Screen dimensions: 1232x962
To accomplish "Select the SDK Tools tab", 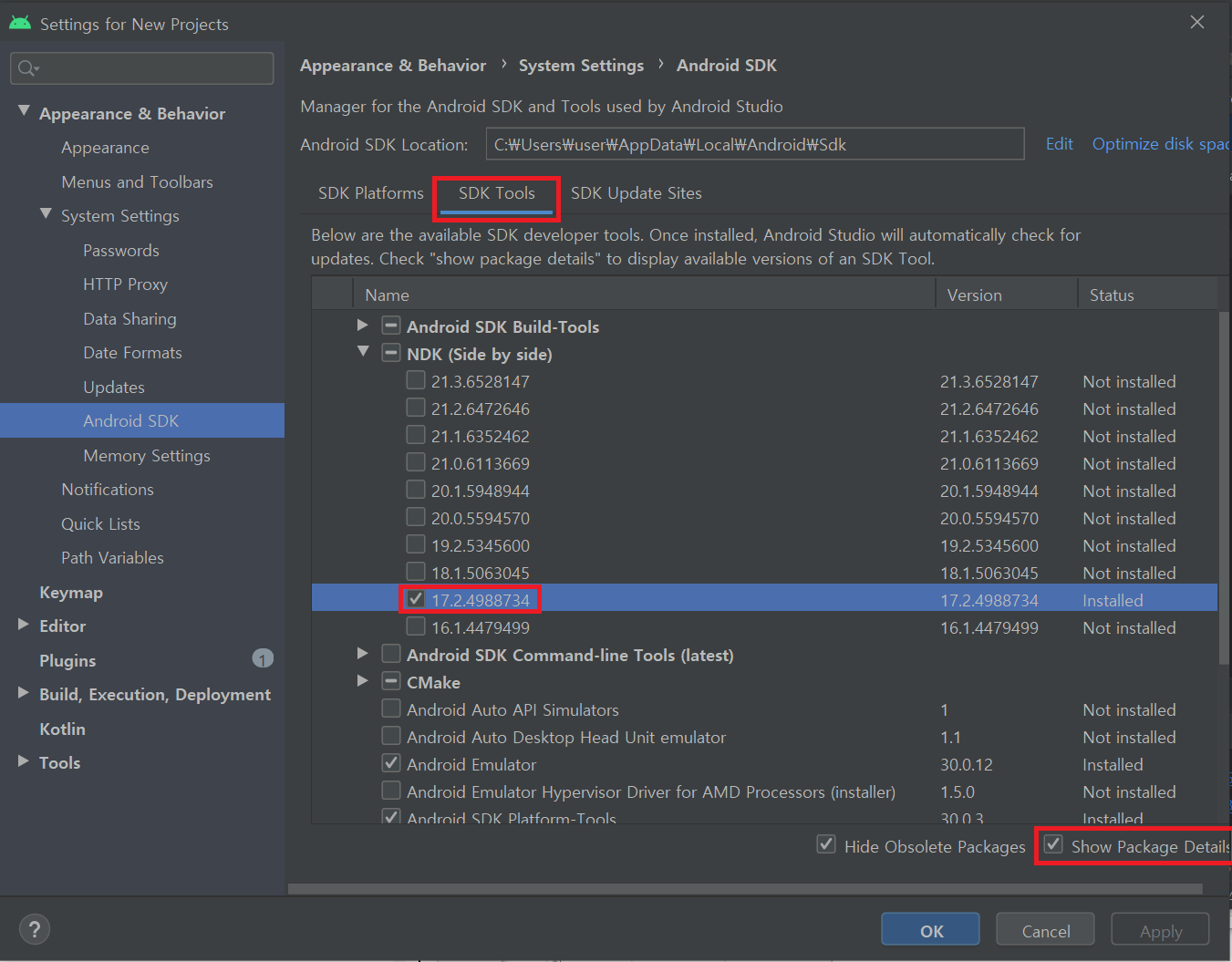I will point(497,193).
